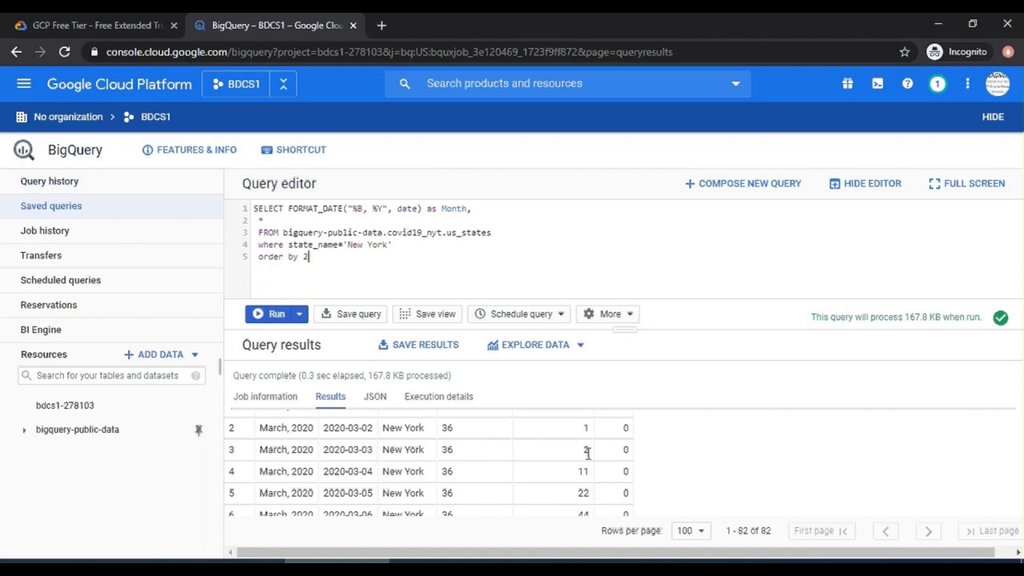The width and height of the screenshot is (1024, 576).
Task: Select the Results tab
Action: [330, 396]
